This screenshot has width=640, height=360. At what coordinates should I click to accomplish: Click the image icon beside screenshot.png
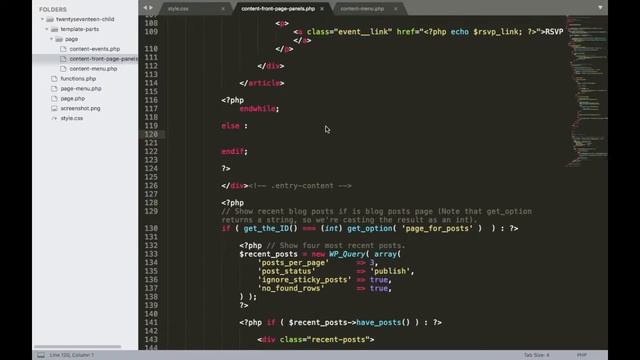point(54,108)
